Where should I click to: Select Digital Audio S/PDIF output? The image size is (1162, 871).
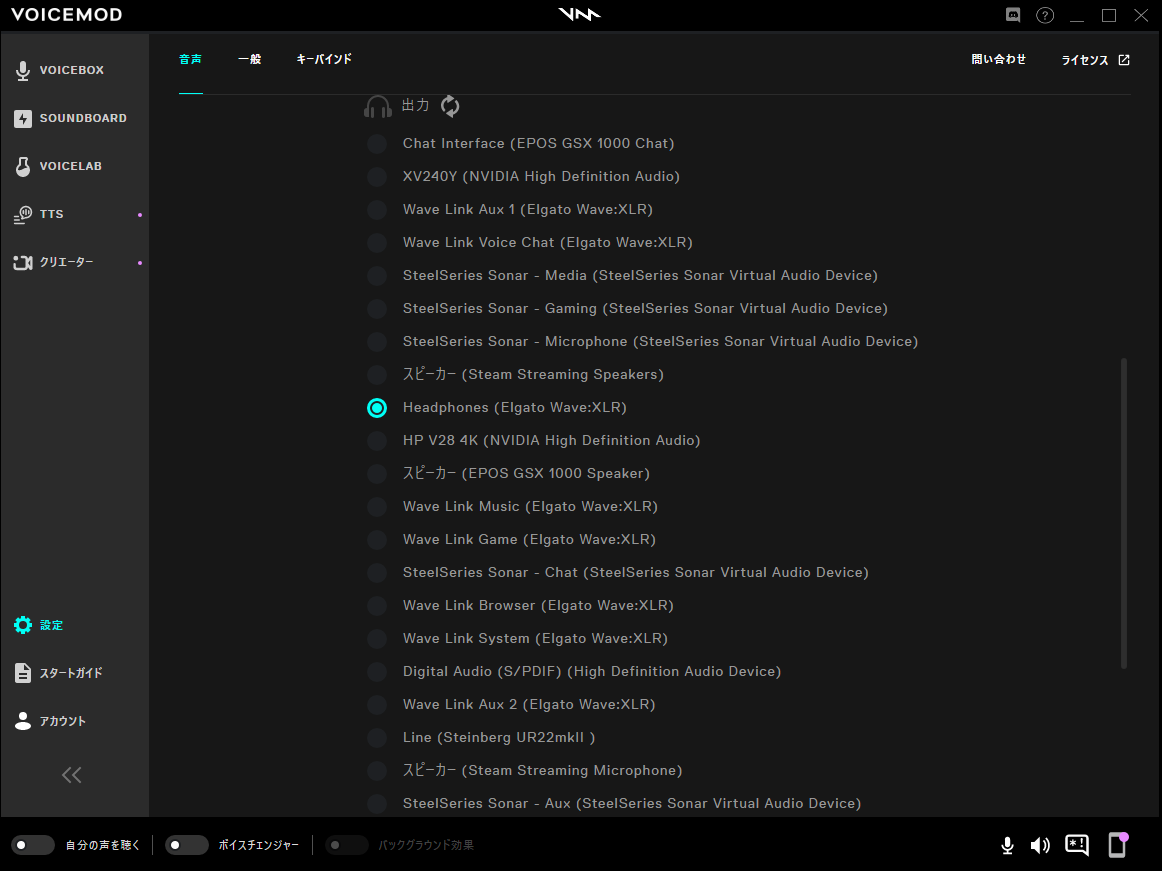377,672
